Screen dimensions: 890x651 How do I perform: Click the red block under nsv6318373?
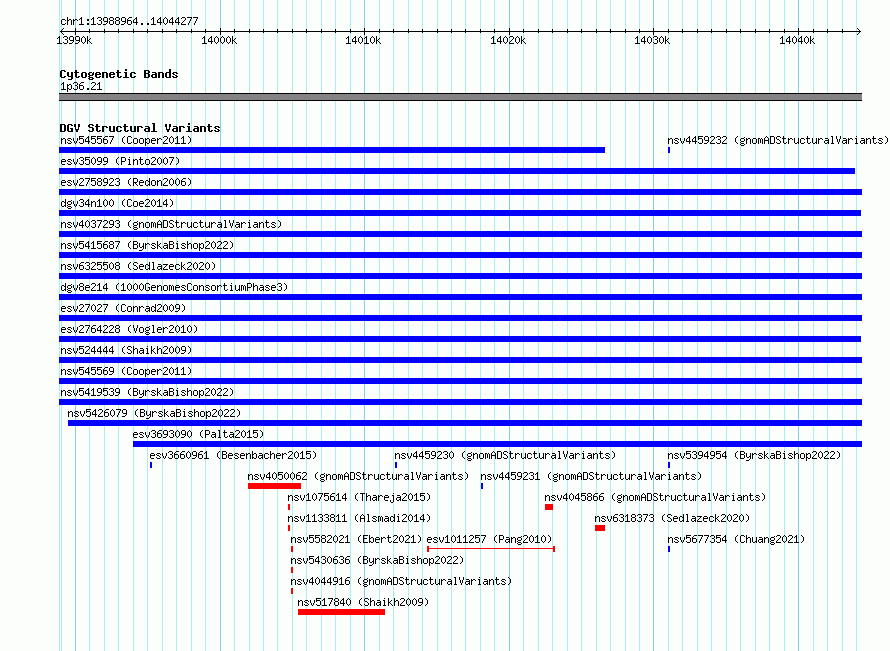pyautogui.click(x=600, y=528)
